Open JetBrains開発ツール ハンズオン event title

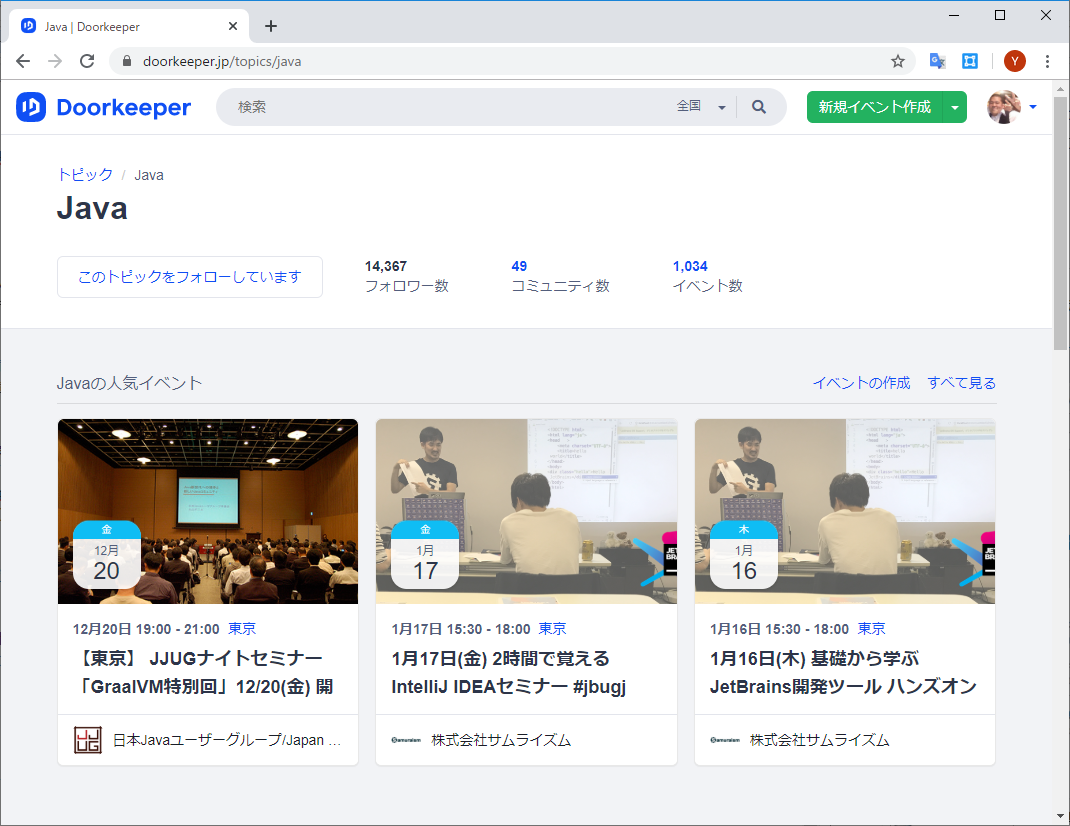(843, 672)
